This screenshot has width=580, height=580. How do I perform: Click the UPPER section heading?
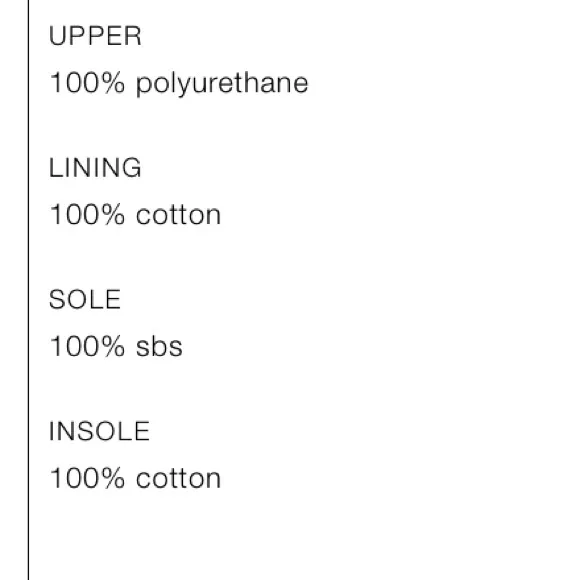point(95,36)
